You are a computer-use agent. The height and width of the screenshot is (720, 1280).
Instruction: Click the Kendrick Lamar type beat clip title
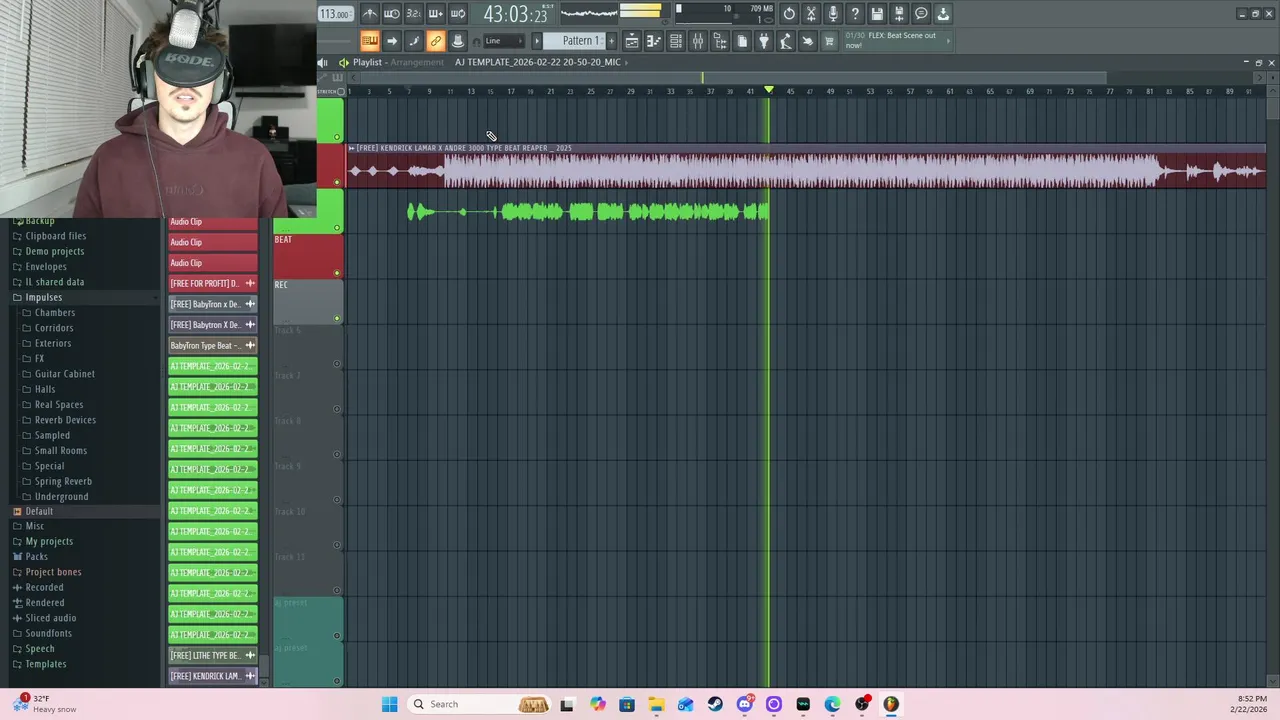tap(464, 148)
